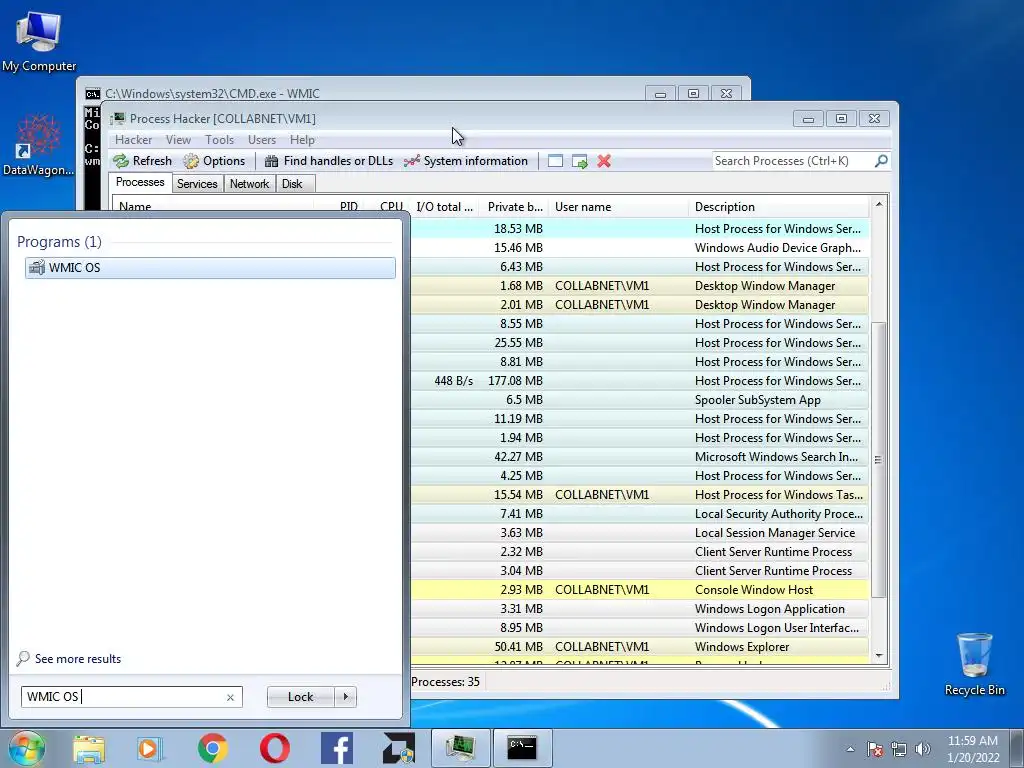1024x768 pixels.
Task: Open Windows Explorer from taskbar
Action: [x=89, y=748]
